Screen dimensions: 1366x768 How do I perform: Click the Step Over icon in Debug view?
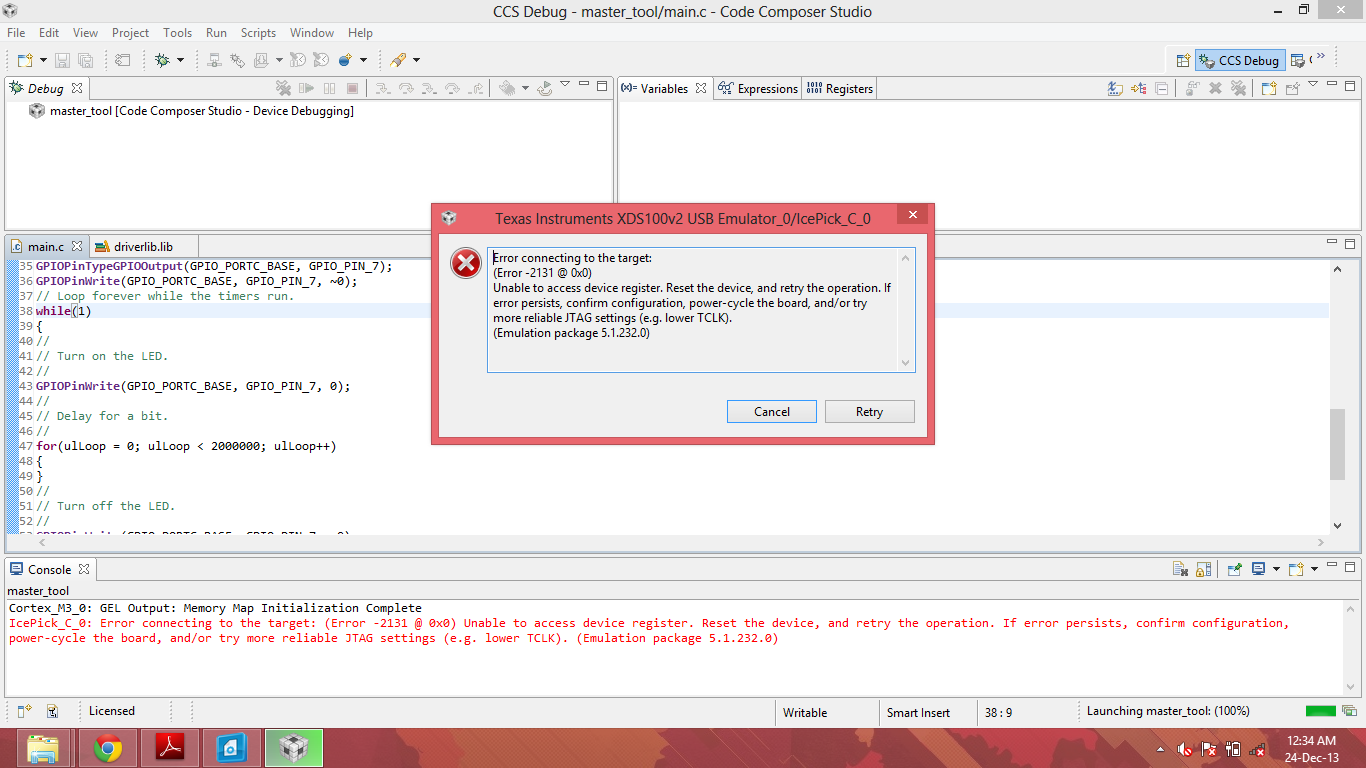click(x=405, y=88)
